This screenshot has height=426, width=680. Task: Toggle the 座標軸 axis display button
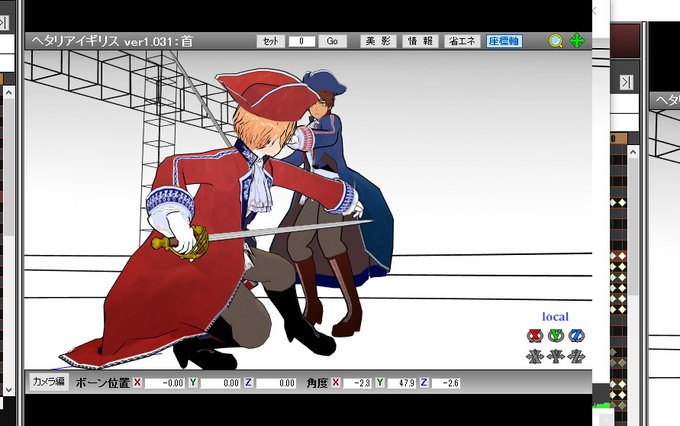(x=504, y=41)
